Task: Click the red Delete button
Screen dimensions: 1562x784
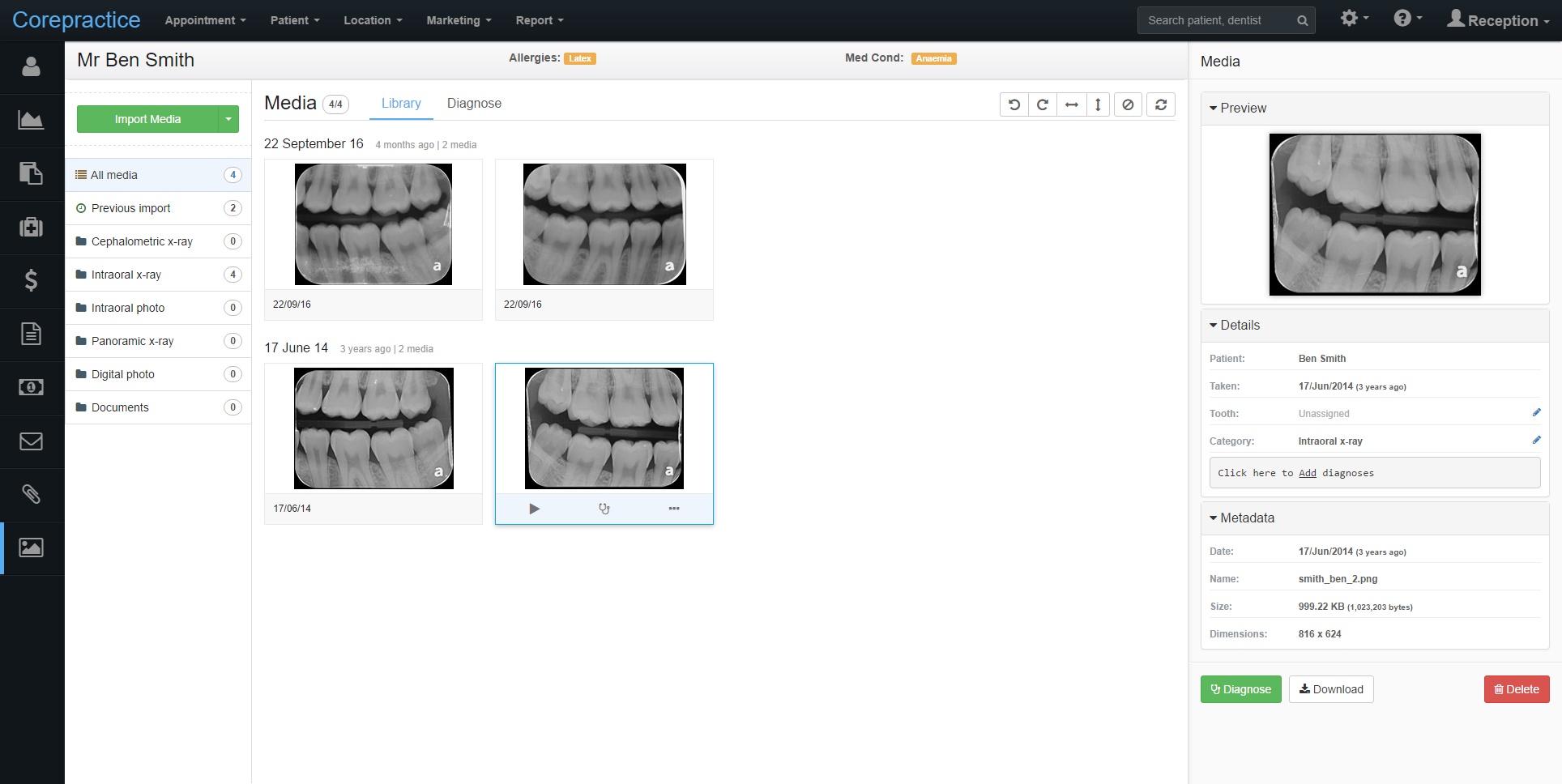Action: [1516, 689]
